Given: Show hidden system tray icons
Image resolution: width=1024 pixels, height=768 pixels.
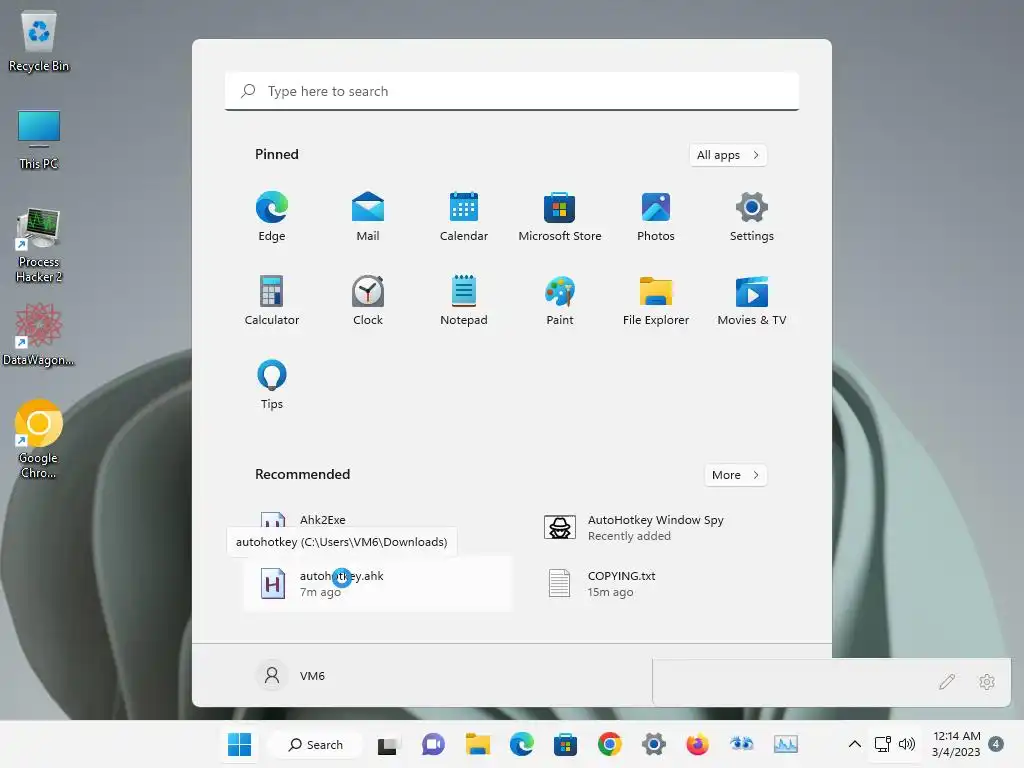Looking at the screenshot, I should point(854,744).
